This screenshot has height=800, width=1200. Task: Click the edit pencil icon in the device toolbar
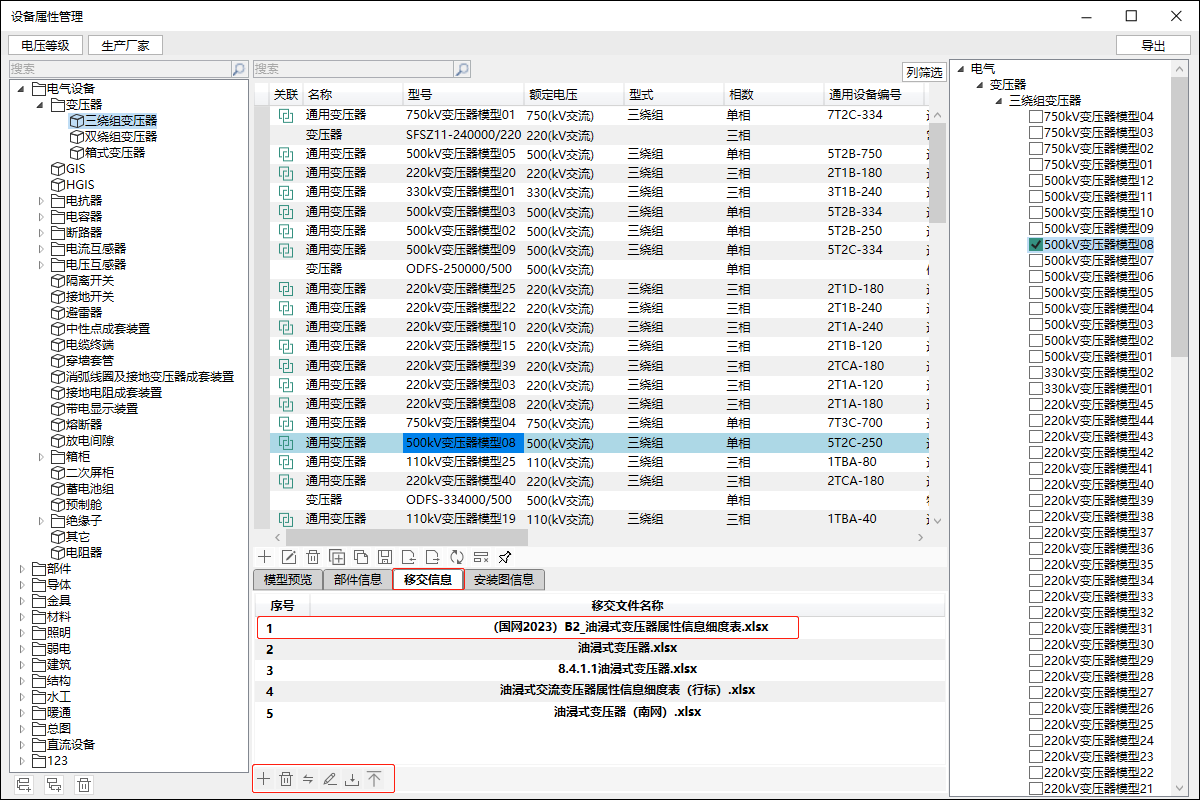click(289, 557)
